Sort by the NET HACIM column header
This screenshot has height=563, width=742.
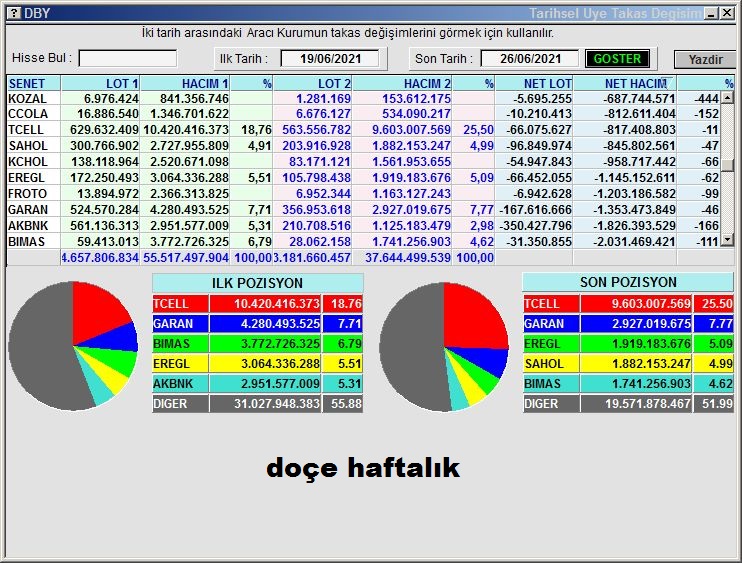[x=625, y=83]
